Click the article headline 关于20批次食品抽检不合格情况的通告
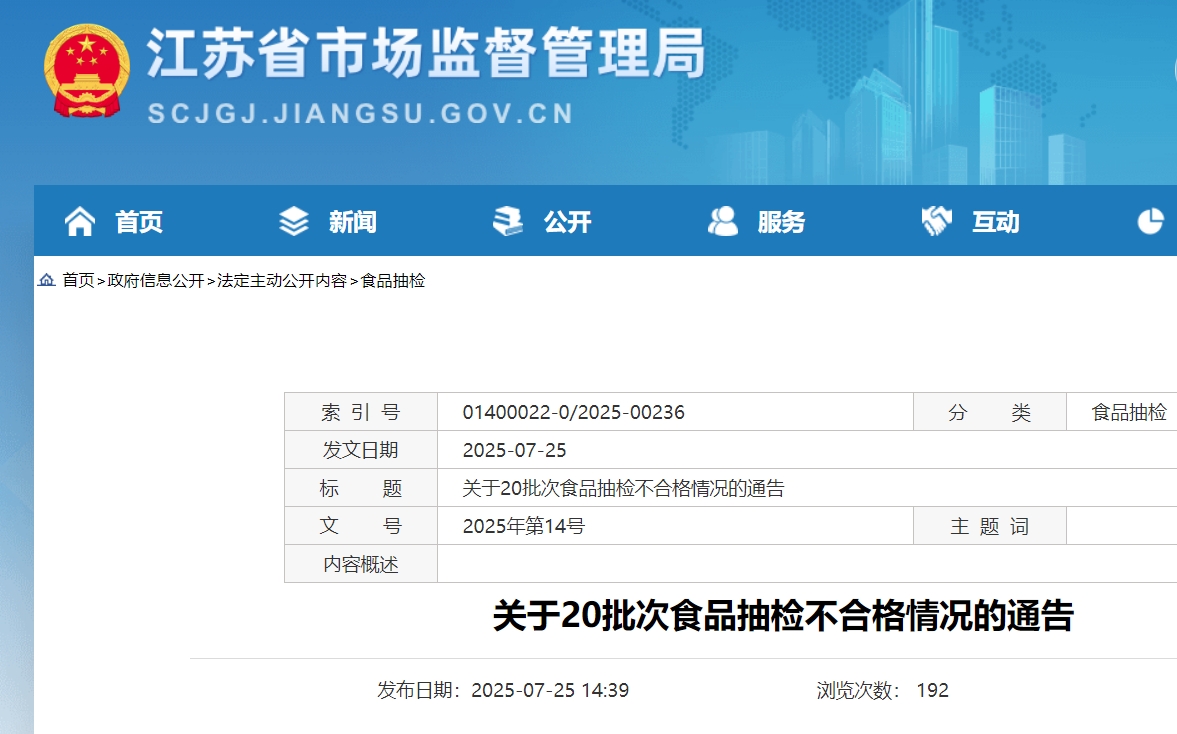 click(782, 616)
